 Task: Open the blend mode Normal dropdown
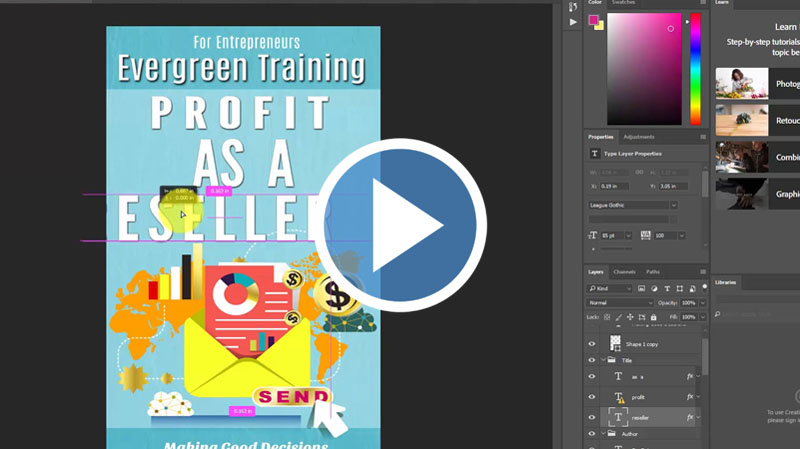619,302
